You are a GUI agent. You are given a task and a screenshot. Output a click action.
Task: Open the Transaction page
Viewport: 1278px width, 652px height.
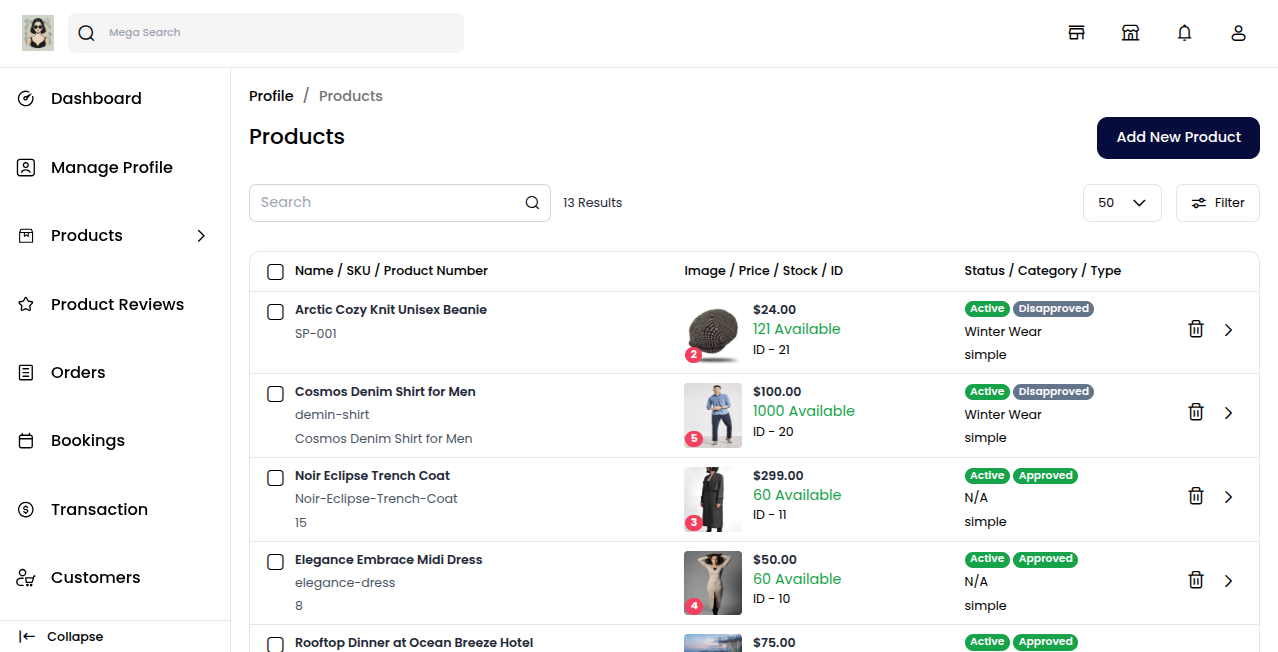coord(99,509)
